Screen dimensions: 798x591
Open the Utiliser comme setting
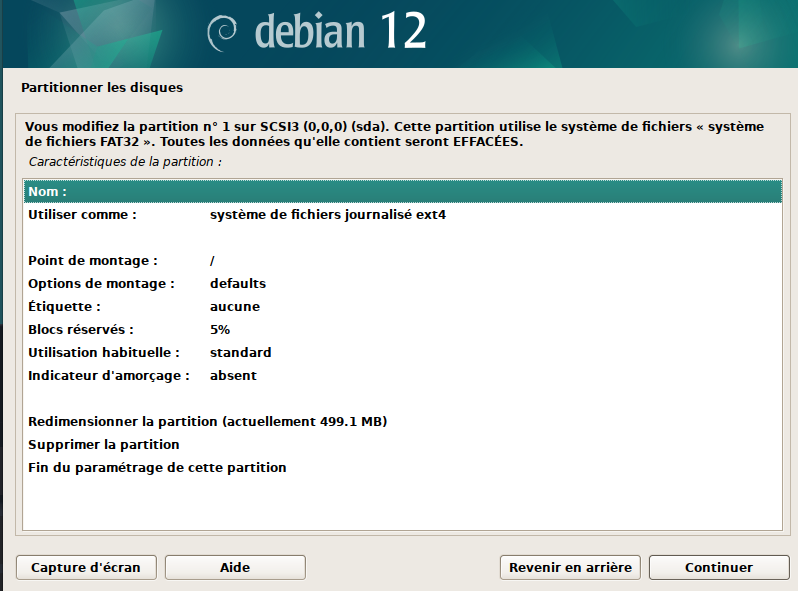(x=403, y=214)
